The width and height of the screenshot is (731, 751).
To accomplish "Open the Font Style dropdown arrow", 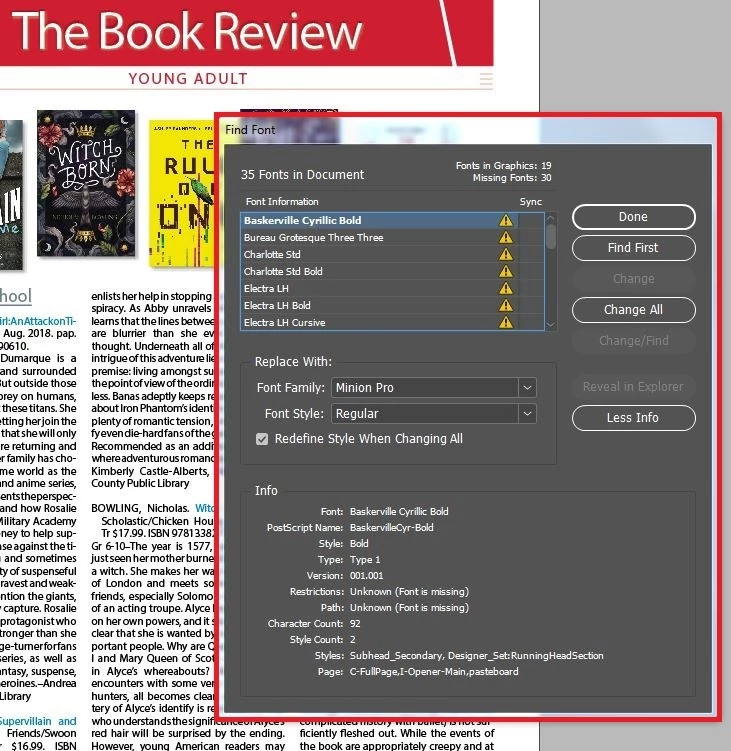I will click(527, 413).
